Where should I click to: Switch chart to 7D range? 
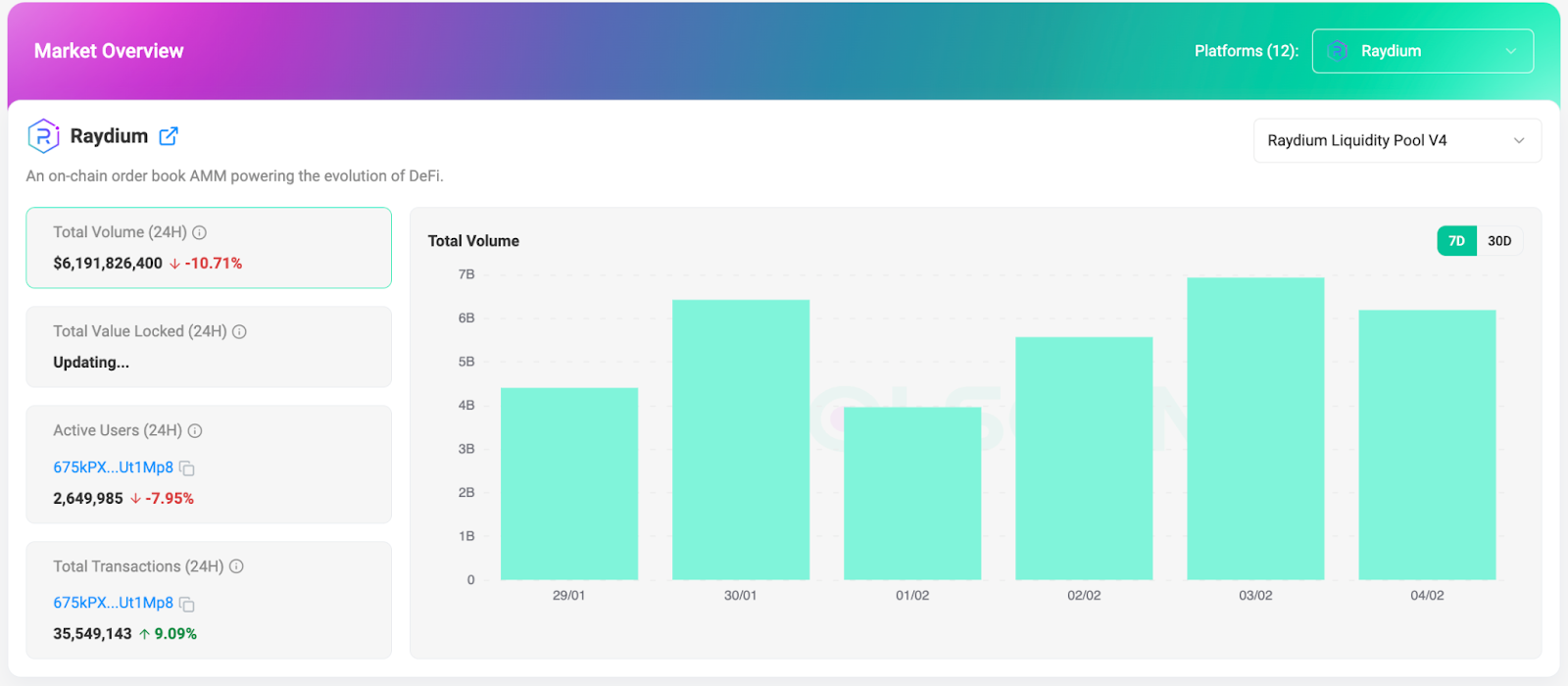(x=1456, y=241)
